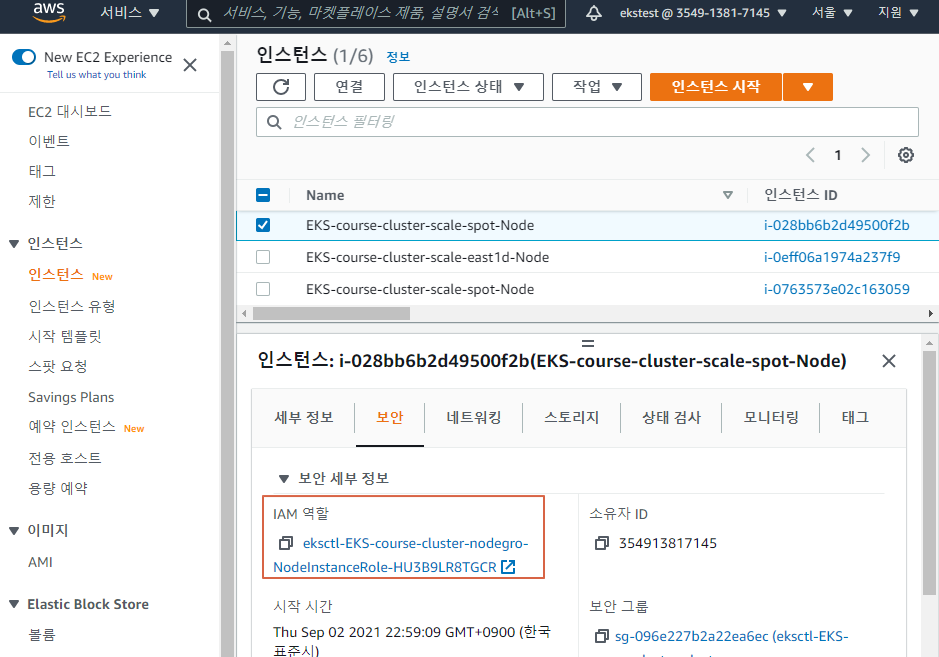
Task: Click the refresh instances icon button
Action: coord(281,87)
